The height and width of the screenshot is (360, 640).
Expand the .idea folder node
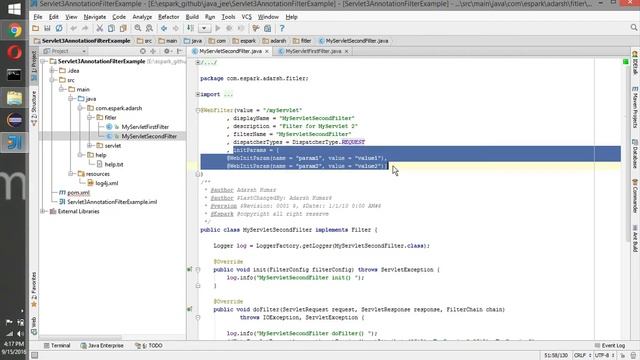(x=52, y=71)
